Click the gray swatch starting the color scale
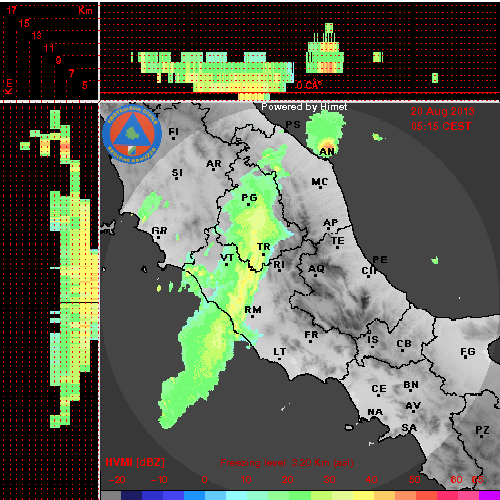The height and width of the screenshot is (500, 500). click(x=111, y=495)
